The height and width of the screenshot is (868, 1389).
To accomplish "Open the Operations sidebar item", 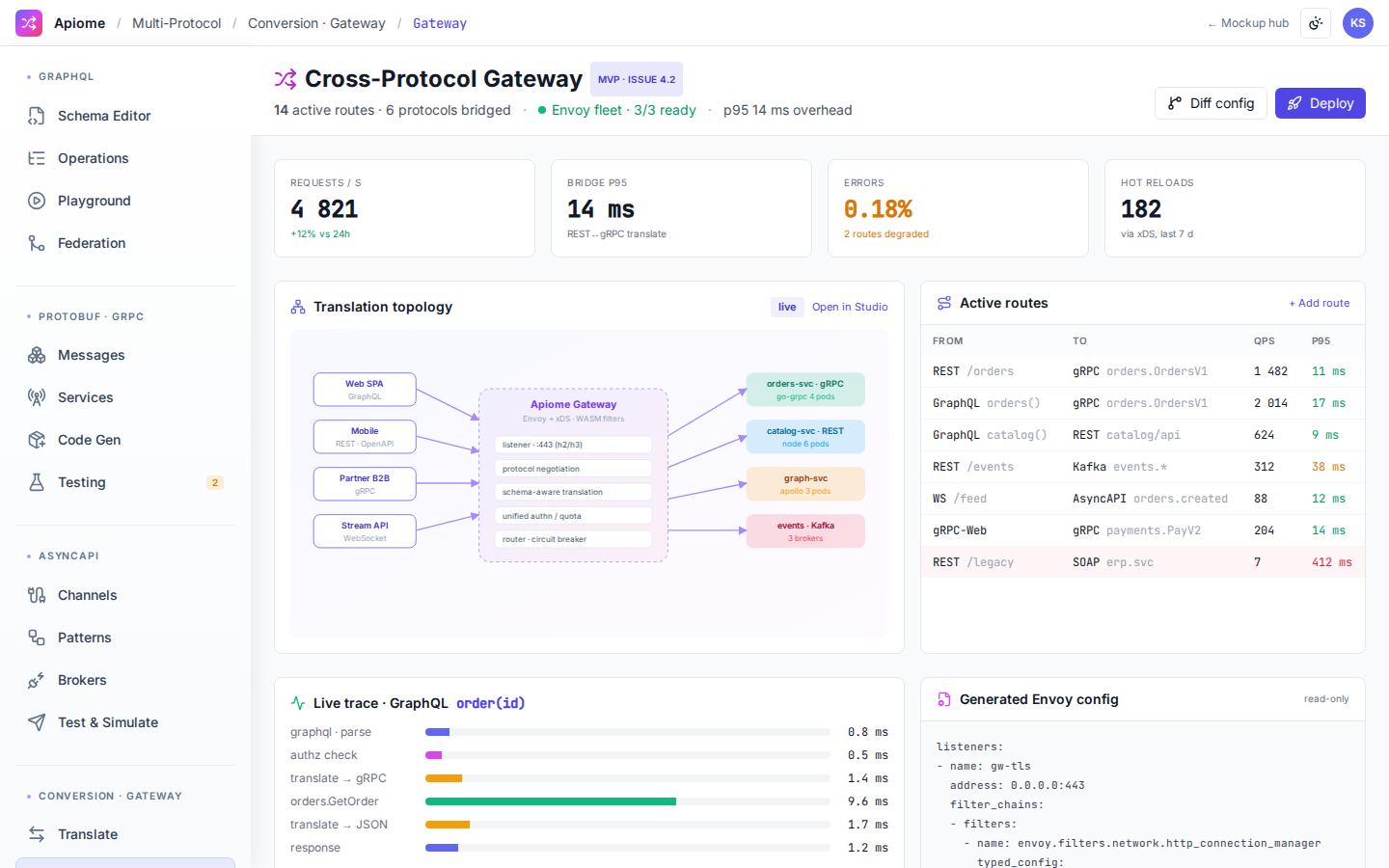I will [125, 158].
